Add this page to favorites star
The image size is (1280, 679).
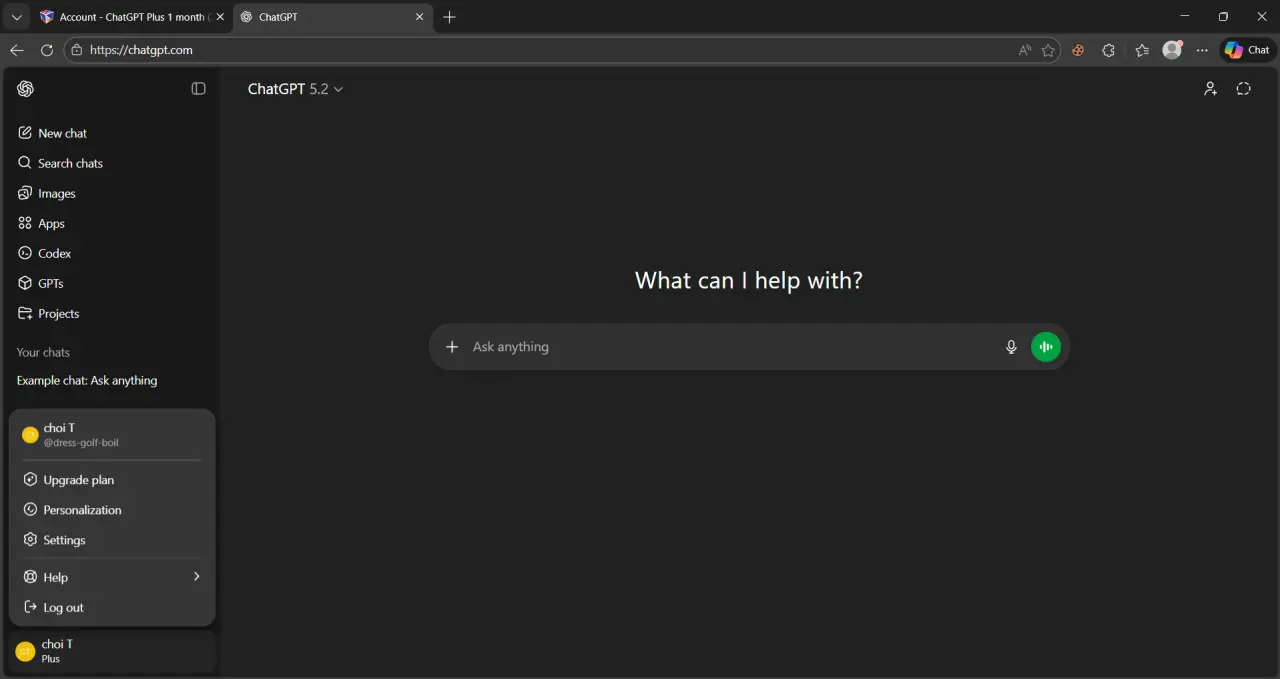pos(1048,50)
